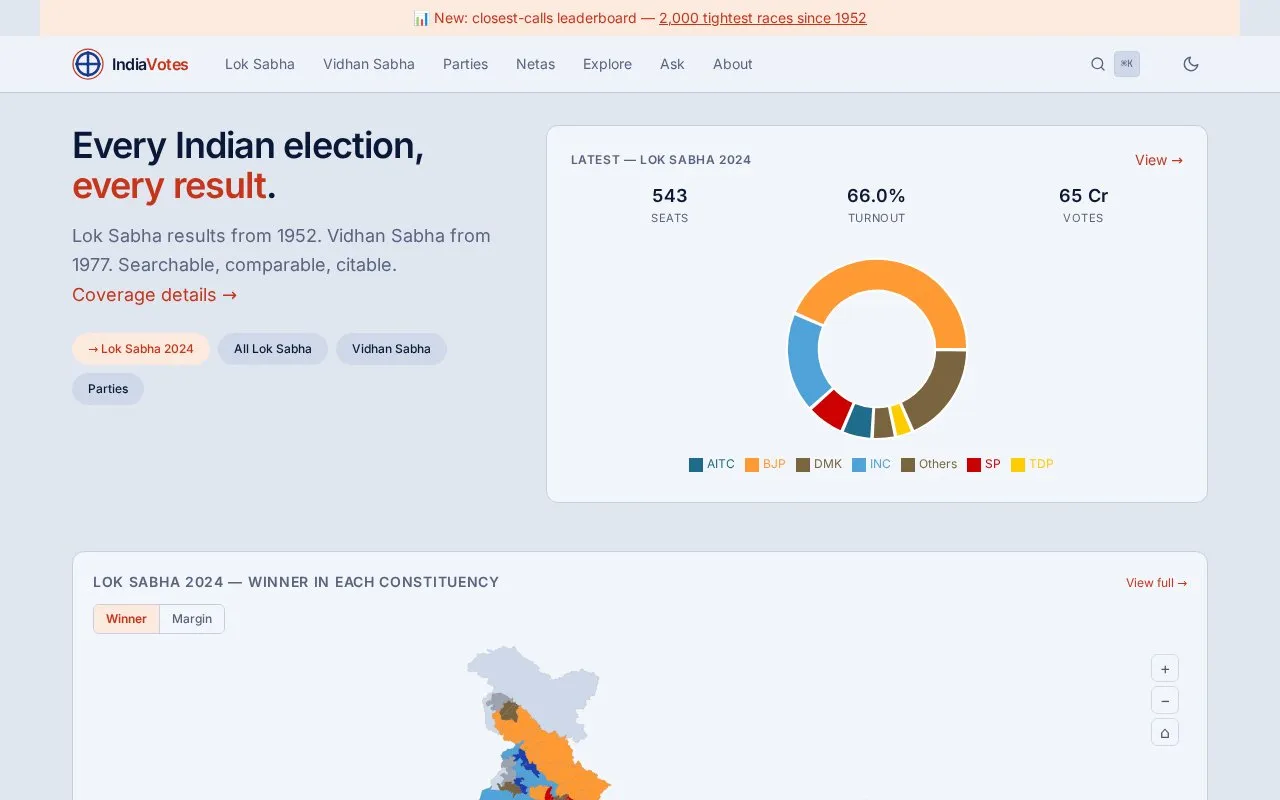Click the bar chart emoji in the banner
The image size is (1280, 800).
[x=421, y=18]
